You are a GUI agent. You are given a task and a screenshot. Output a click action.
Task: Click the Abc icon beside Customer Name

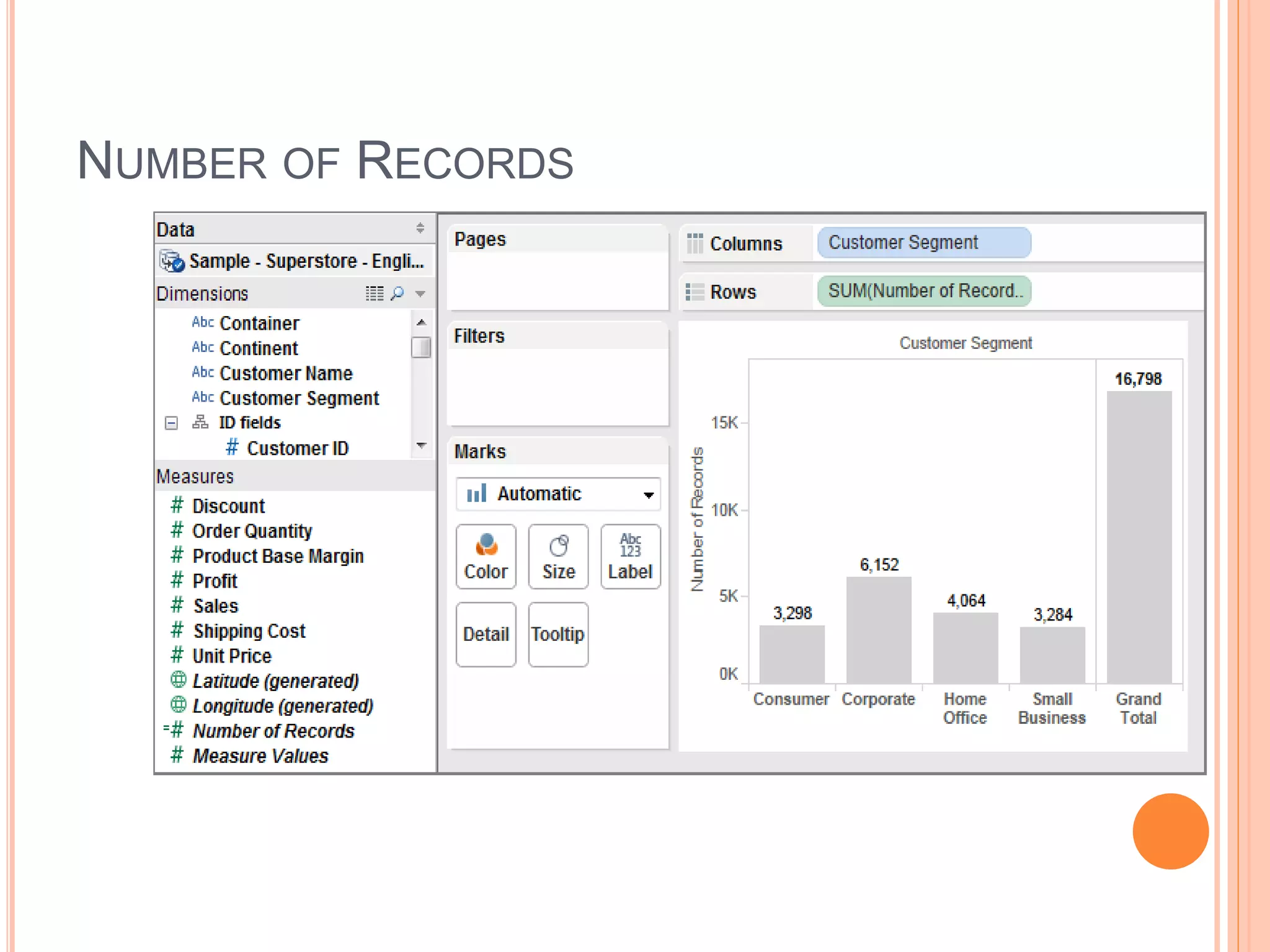pyautogui.click(x=203, y=372)
